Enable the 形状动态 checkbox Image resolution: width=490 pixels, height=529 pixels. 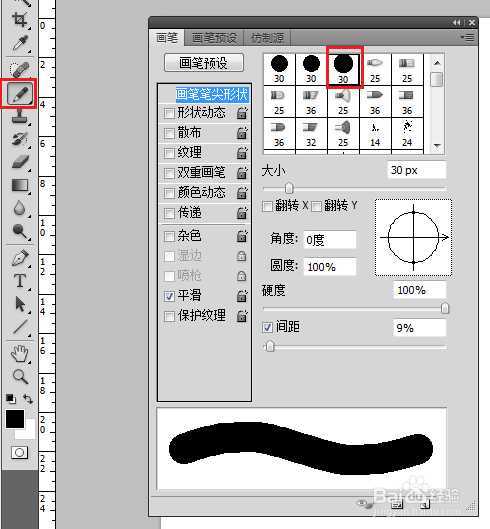pos(169,113)
